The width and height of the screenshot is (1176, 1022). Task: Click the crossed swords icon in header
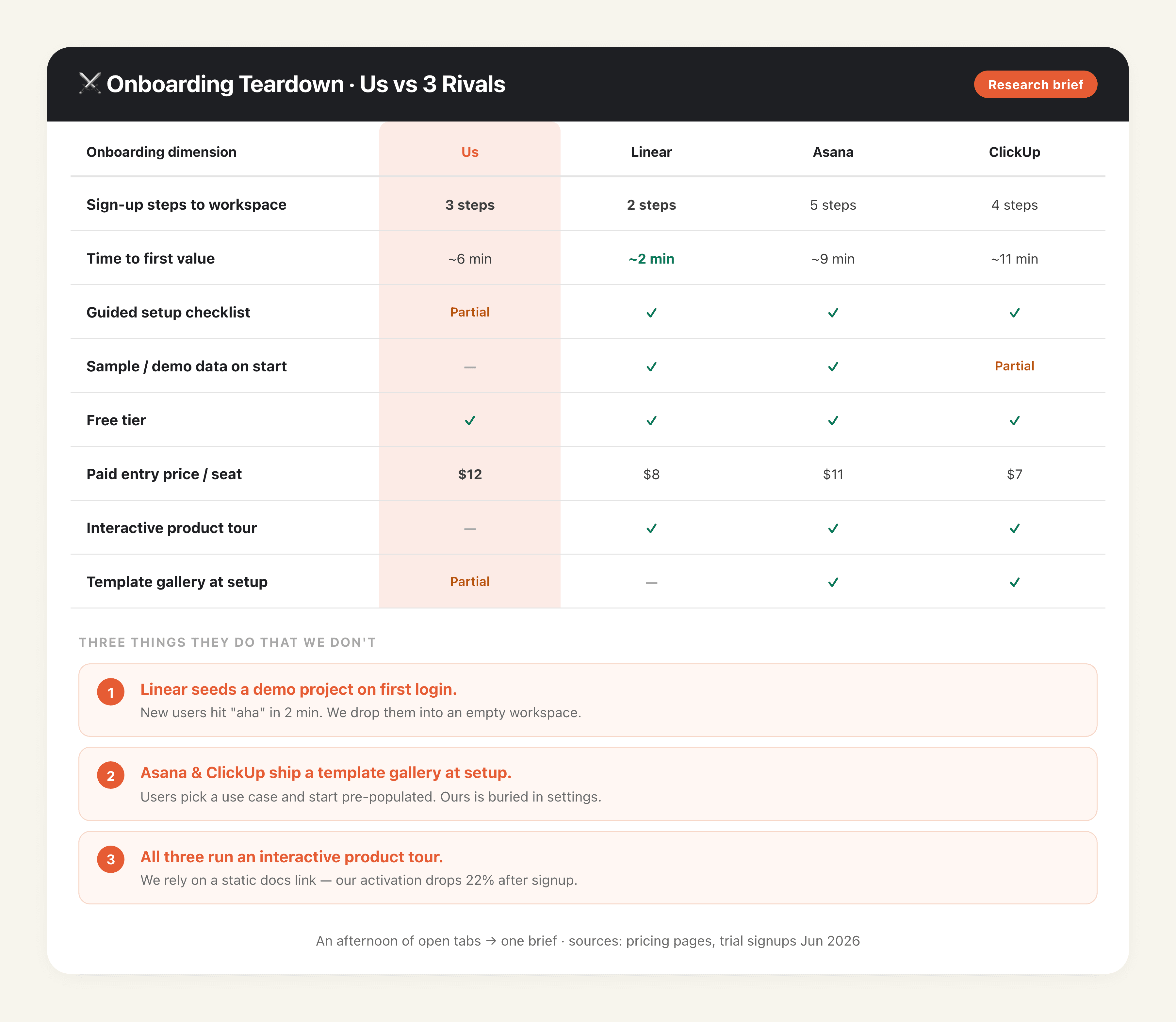[90, 84]
